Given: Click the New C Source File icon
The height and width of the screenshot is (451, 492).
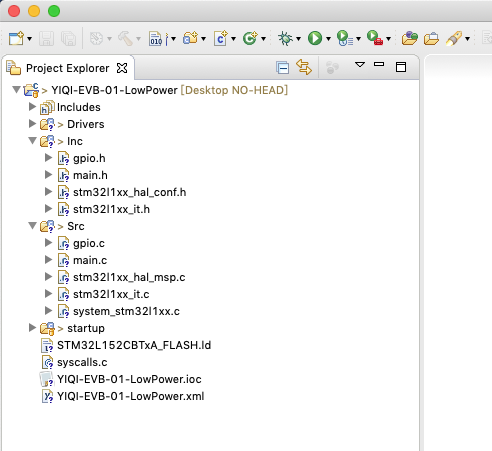Looking at the screenshot, I should [x=221, y=38].
